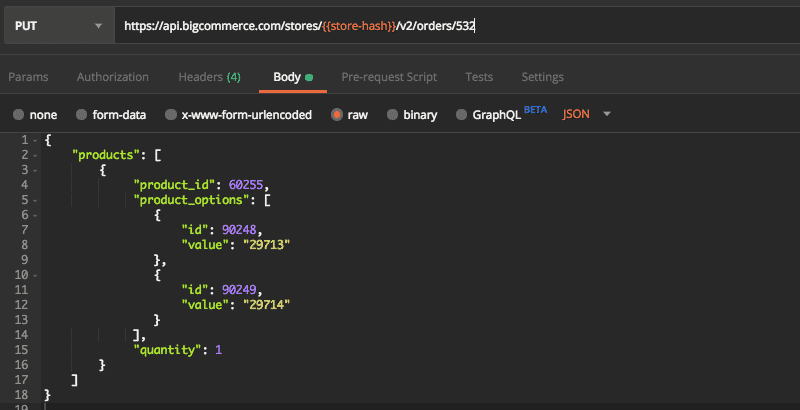This screenshot has width=800, height=410.
Task: Collapse the object fold on line 3
Action: coord(35,170)
